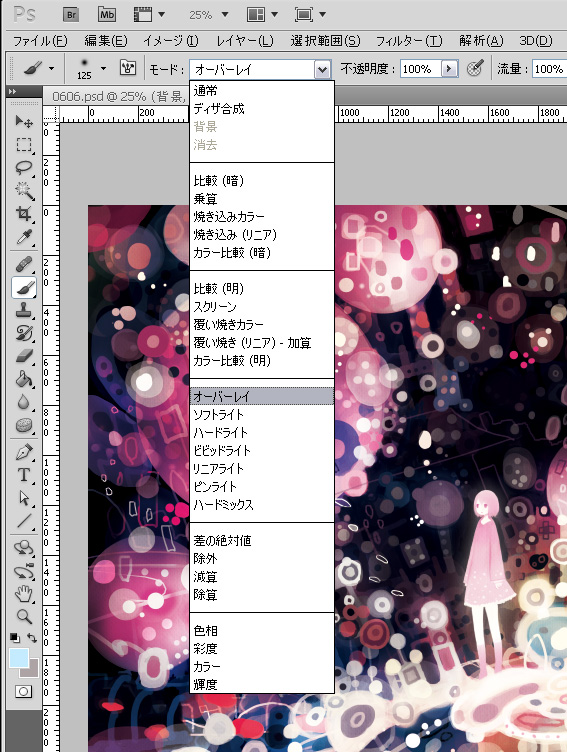Viewport: 567px width, 752px height.
Task: Select the Eraser tool
Action: point(24,355)
